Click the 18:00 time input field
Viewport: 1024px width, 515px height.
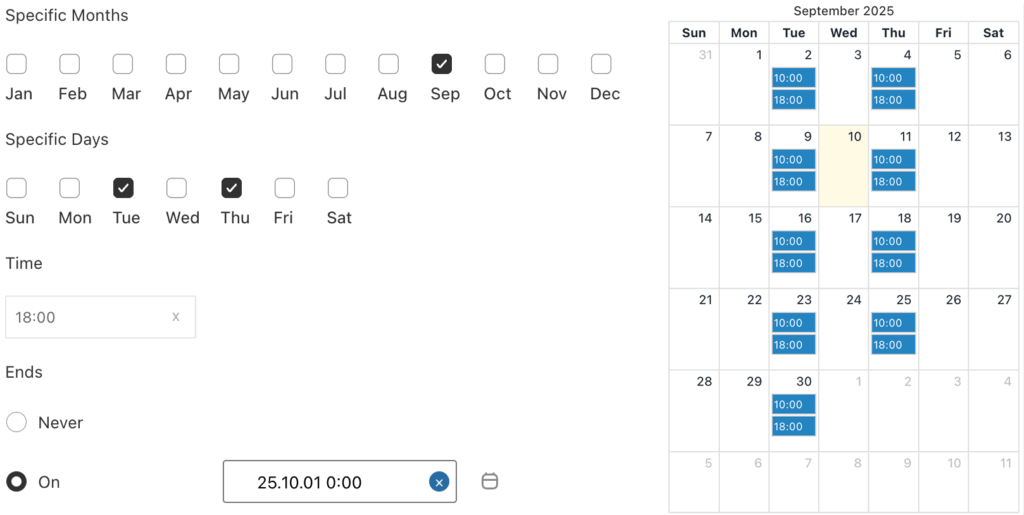(90, 317)
